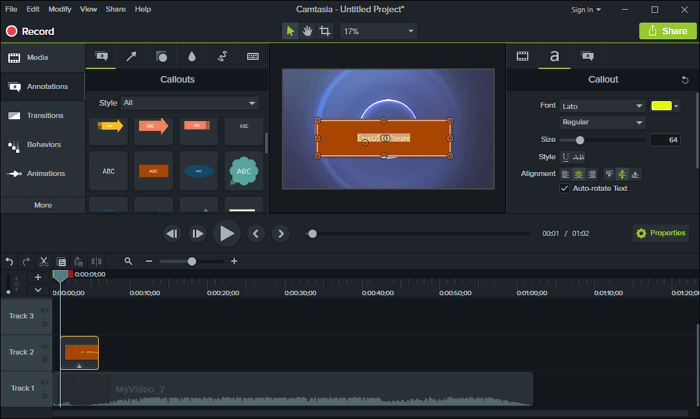700x419 pixels.
Task: Toggle visibility eye for Track 3
Action: pyautogui.click(x=45, y=311)
